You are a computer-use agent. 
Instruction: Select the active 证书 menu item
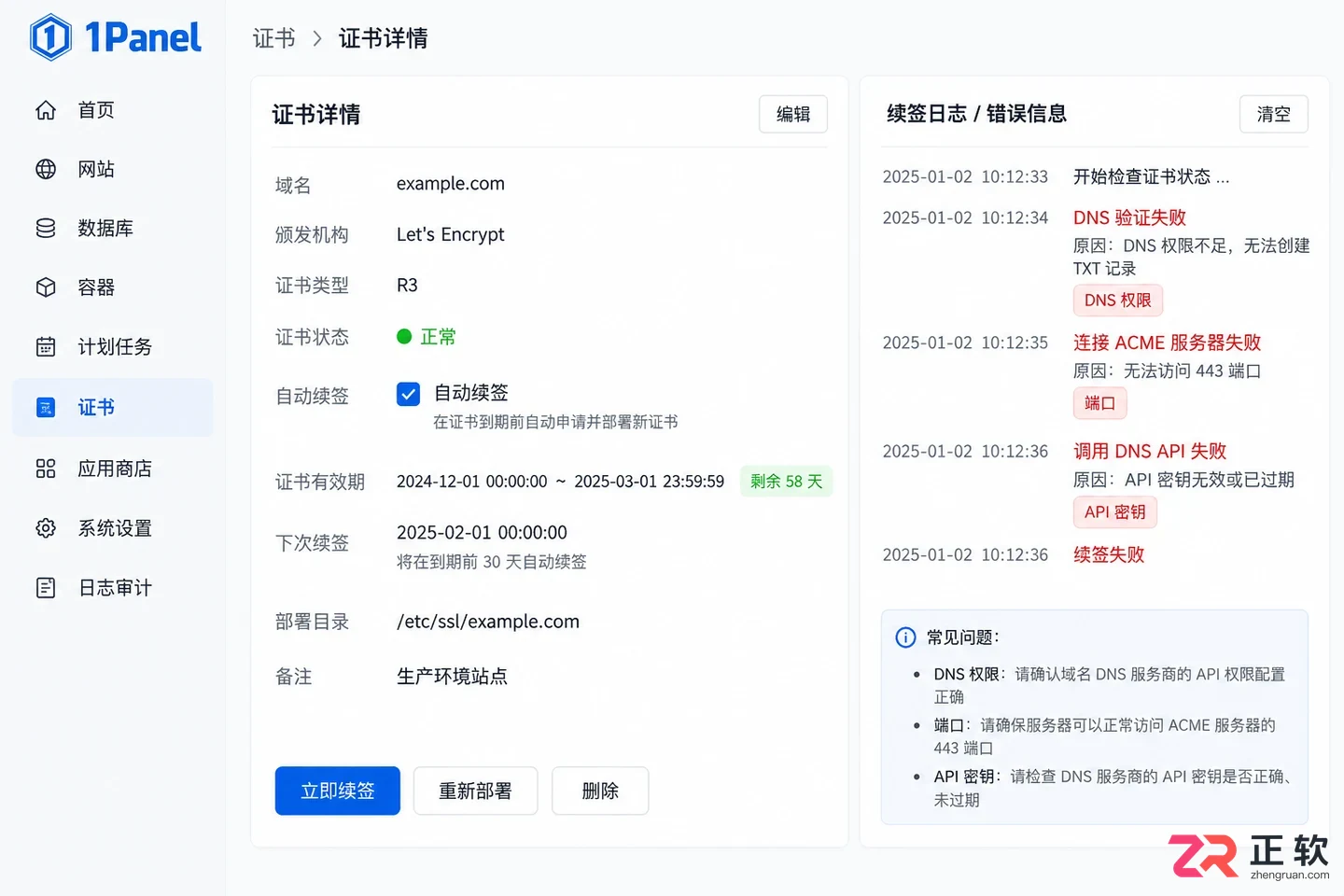click(x=113, y=407)
